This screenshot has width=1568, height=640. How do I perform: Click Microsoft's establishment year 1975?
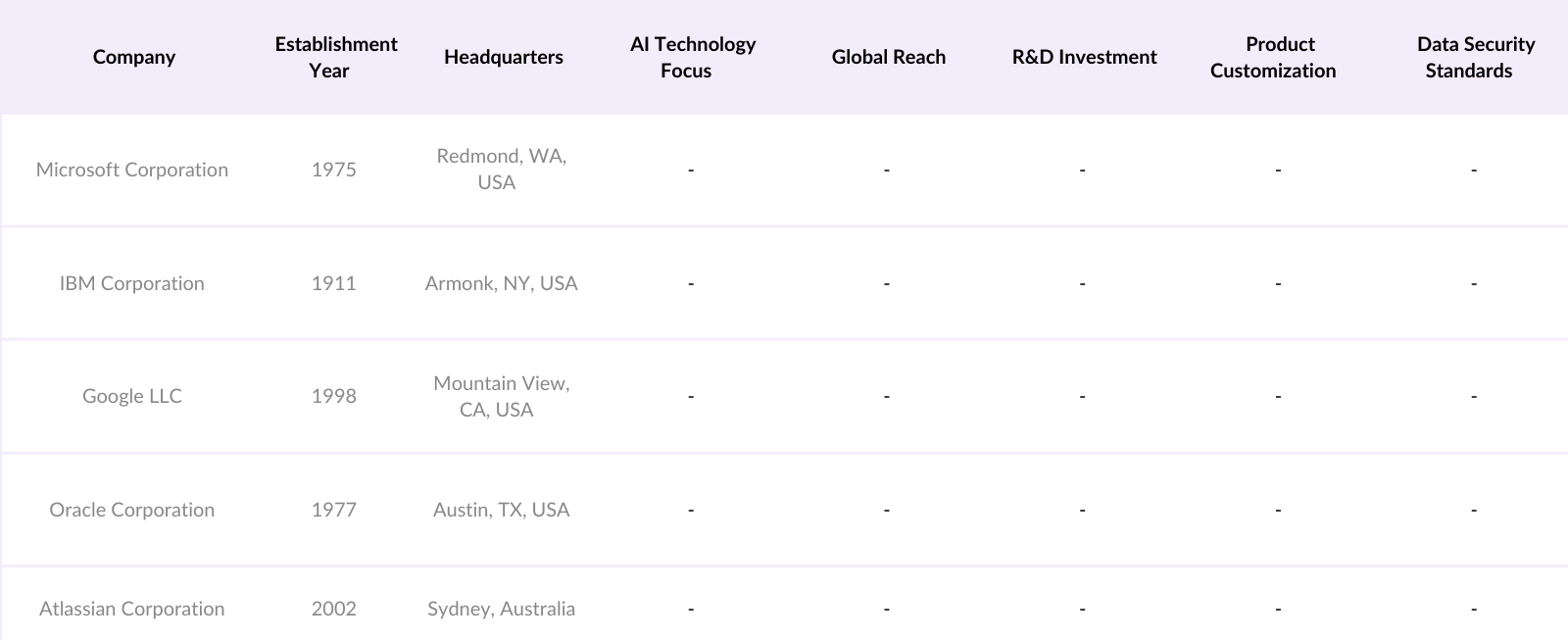(x=334, y=170)
